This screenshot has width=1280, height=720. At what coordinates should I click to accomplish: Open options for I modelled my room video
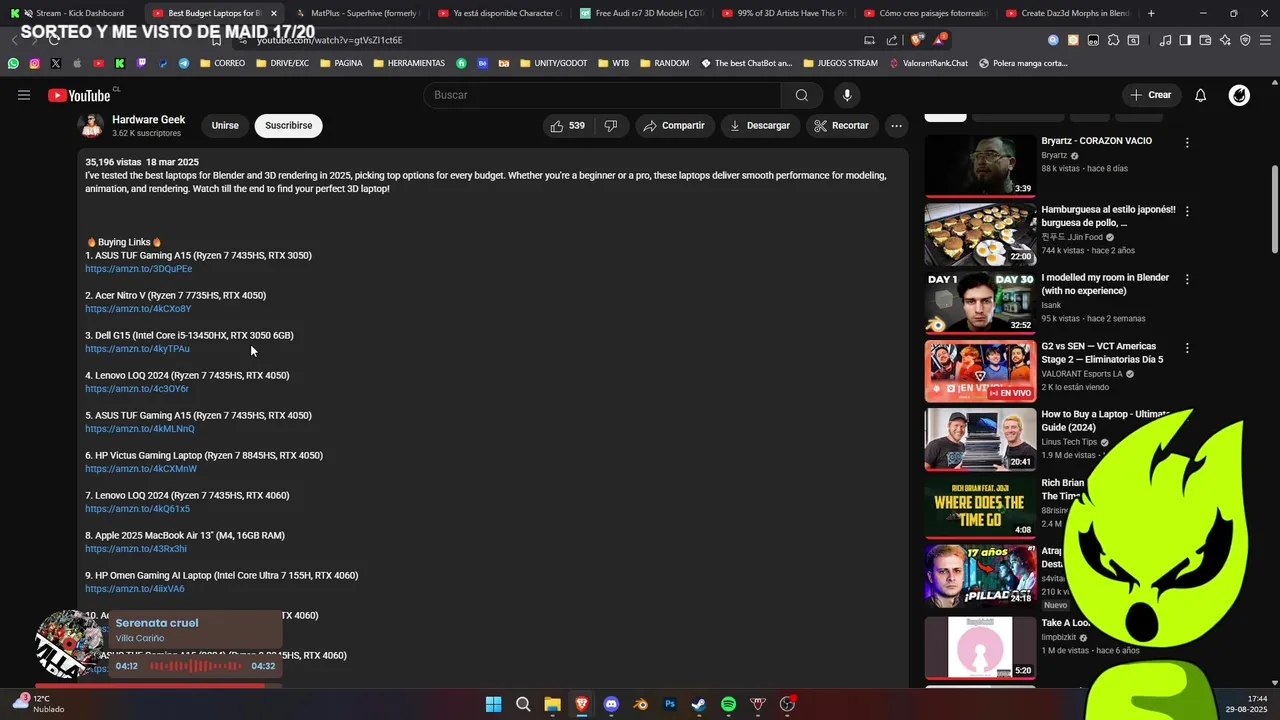coord(1187,279)
